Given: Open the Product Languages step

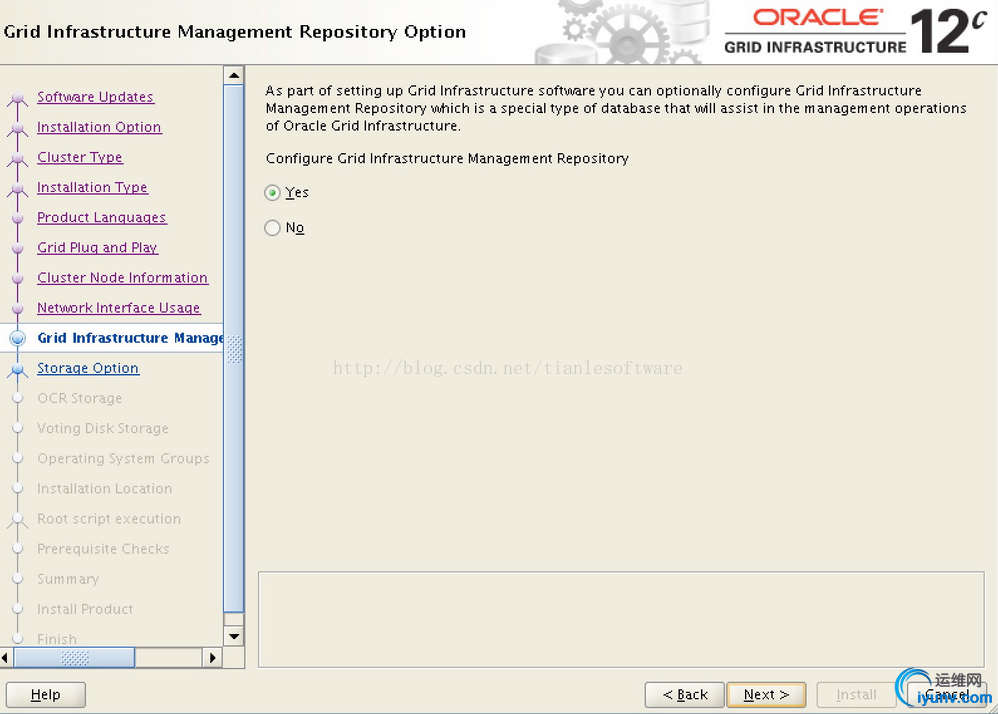Looking at the screenshot, I should [x=101, y=217].
